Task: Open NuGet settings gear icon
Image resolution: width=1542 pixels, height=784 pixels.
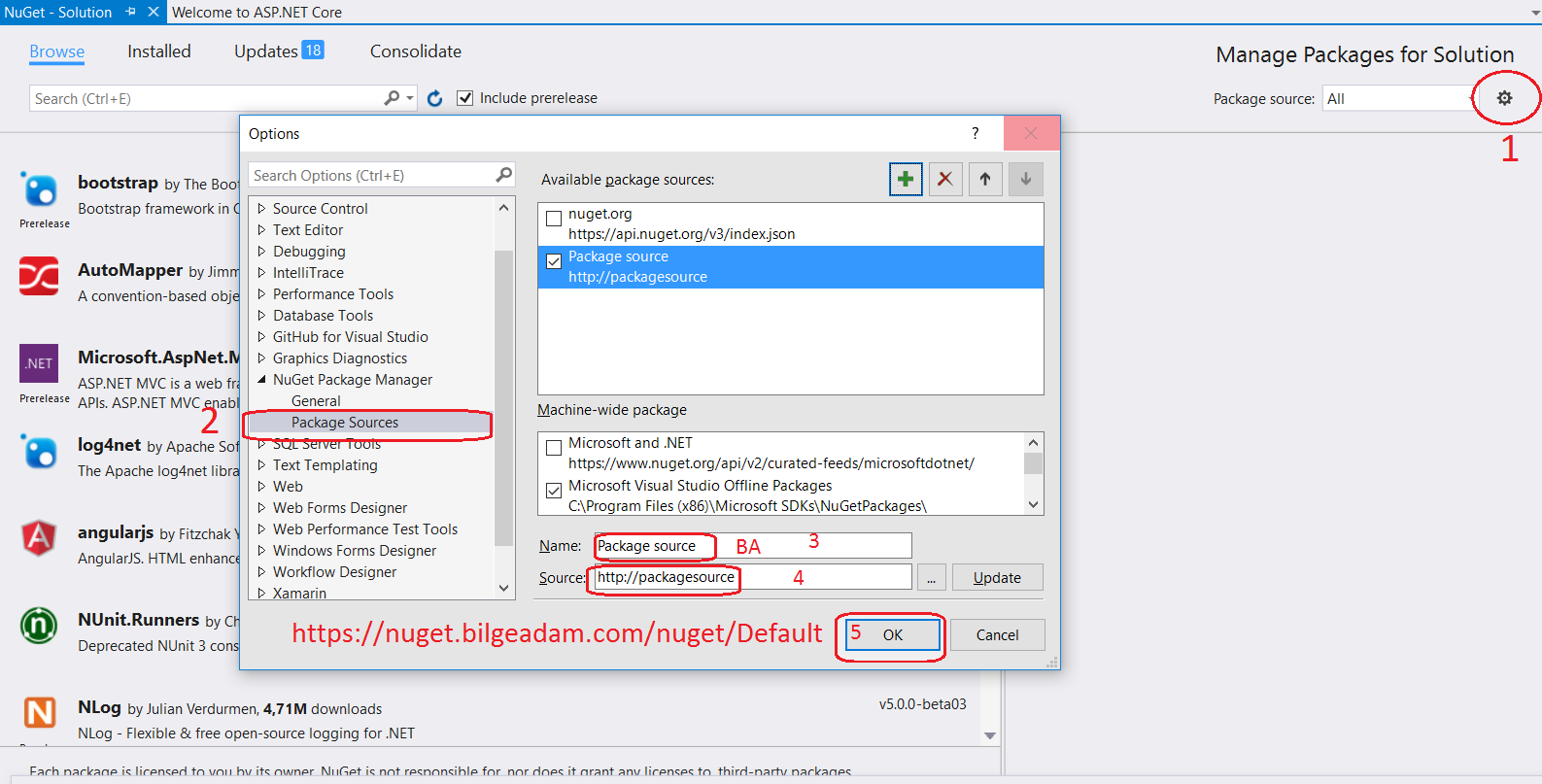Action: click(1504, 98)
